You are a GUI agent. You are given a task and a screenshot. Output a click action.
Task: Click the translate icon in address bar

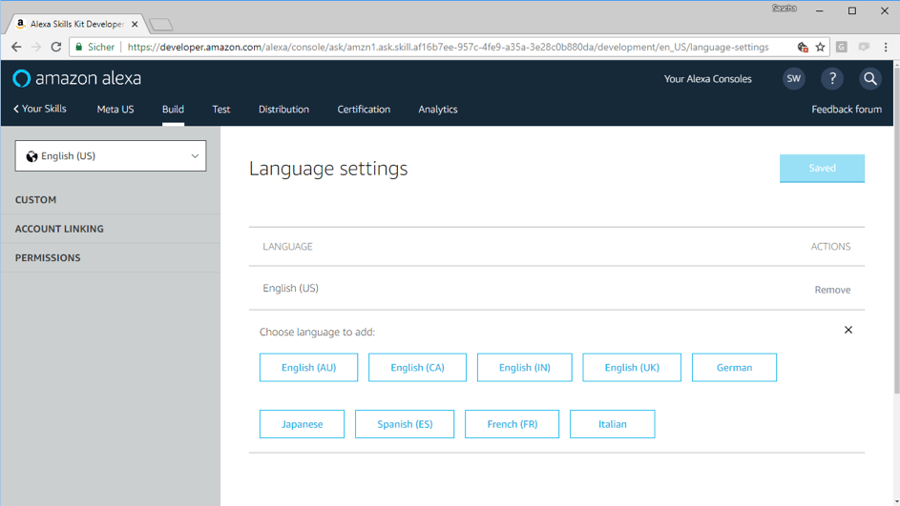click(x=802, y=47)
